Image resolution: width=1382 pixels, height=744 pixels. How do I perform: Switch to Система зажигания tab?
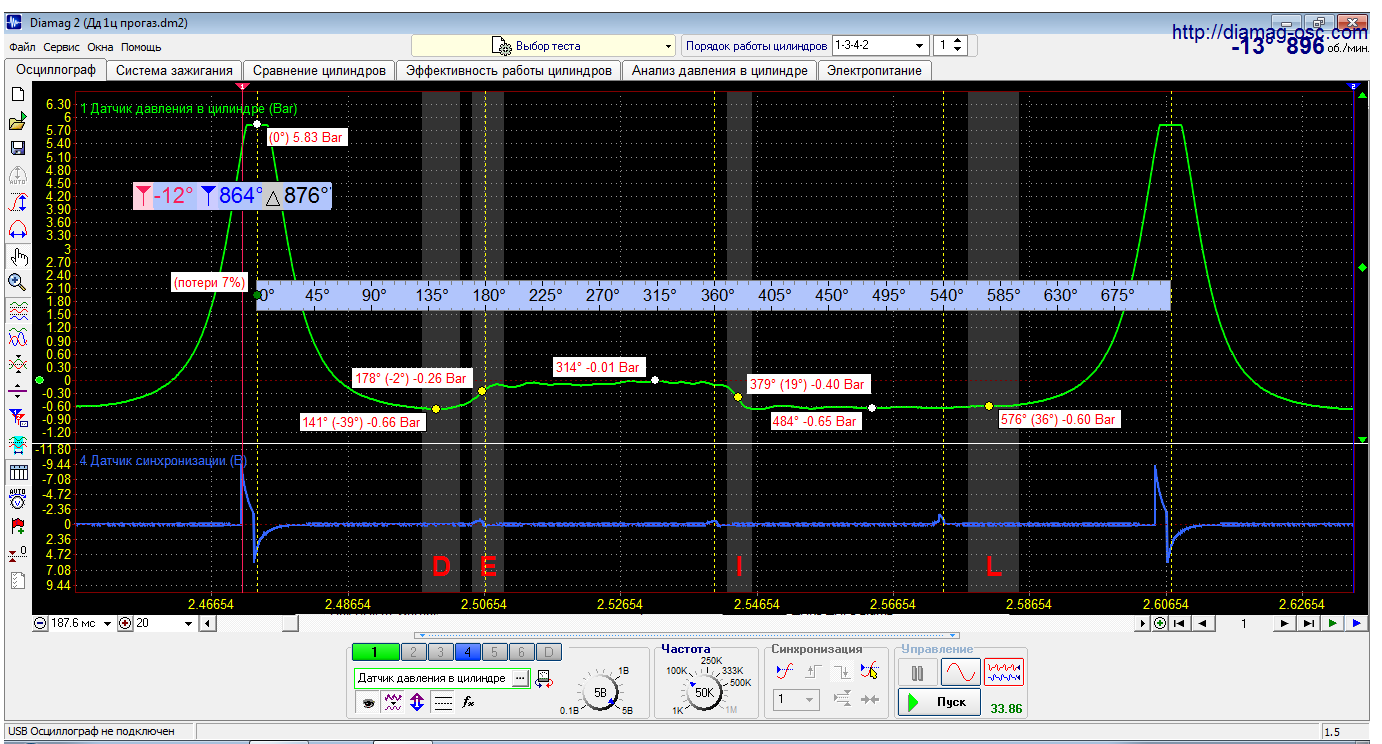coord(175,70)
